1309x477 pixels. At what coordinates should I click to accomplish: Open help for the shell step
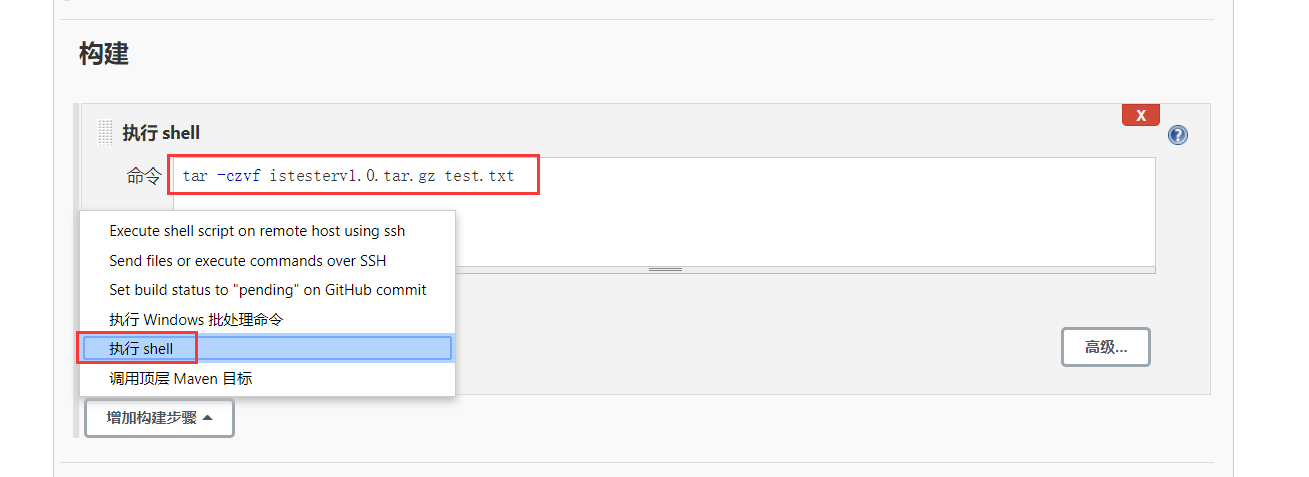[1177, 136]
